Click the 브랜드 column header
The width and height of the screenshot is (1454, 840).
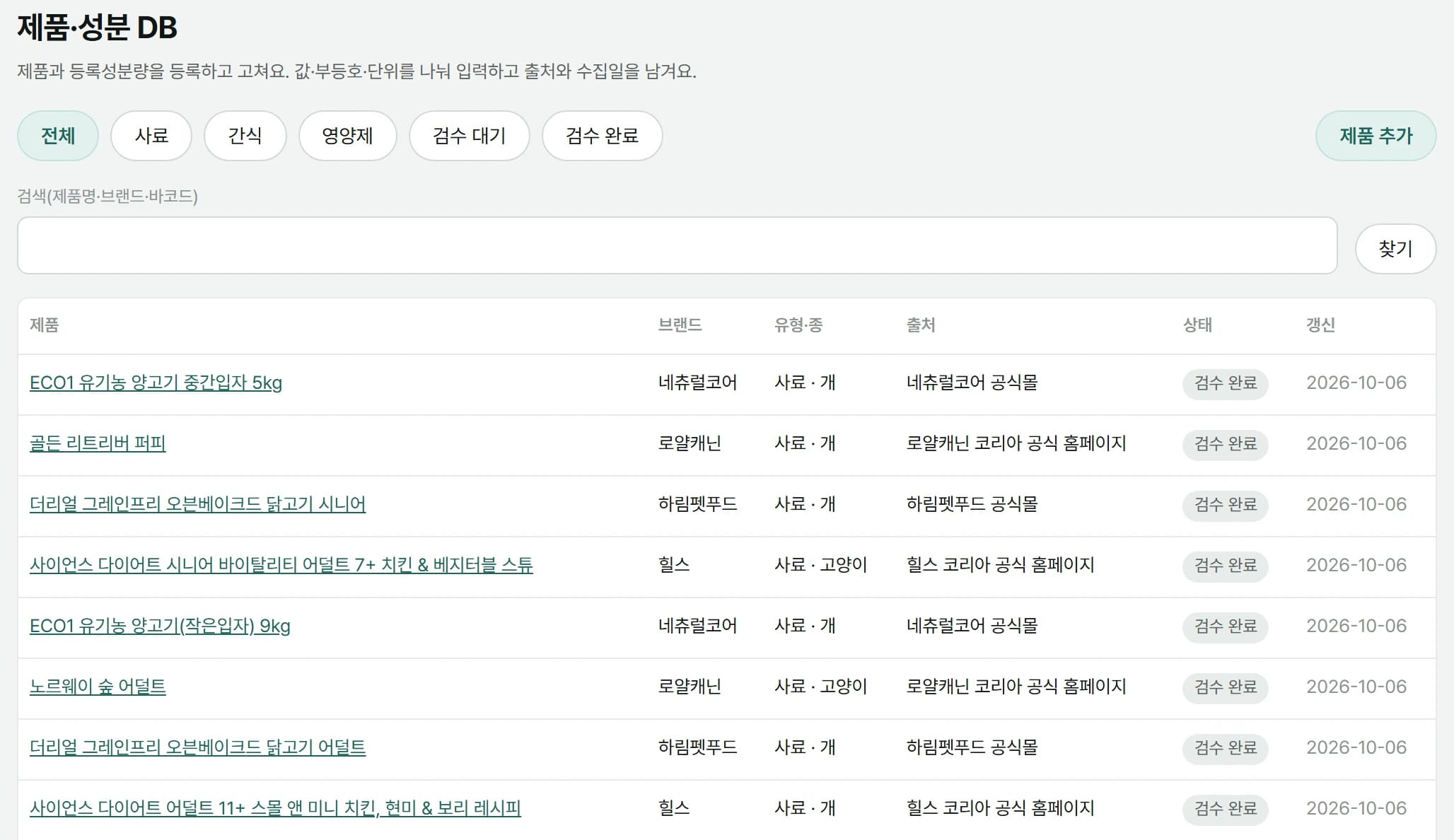680,325
